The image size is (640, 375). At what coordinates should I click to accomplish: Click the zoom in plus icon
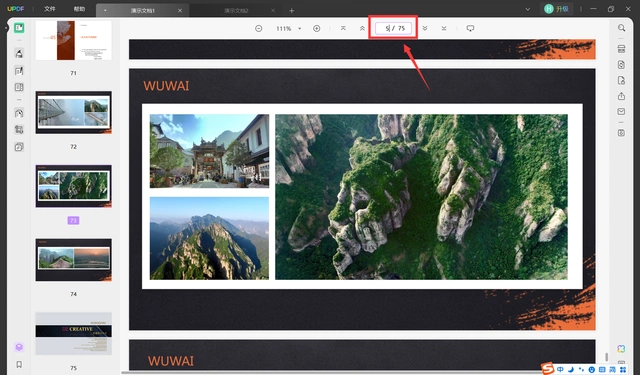point(316,29)
